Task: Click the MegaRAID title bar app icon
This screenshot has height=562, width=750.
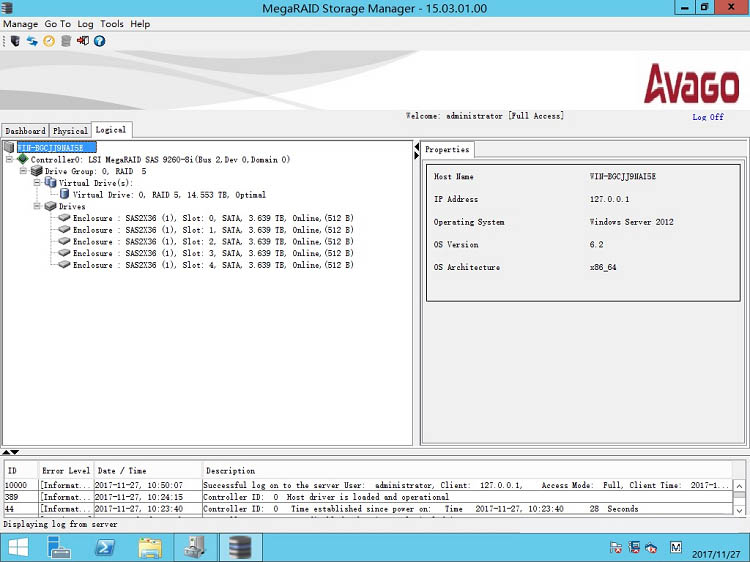Action: pyautogui.click(x=7, y=8)
